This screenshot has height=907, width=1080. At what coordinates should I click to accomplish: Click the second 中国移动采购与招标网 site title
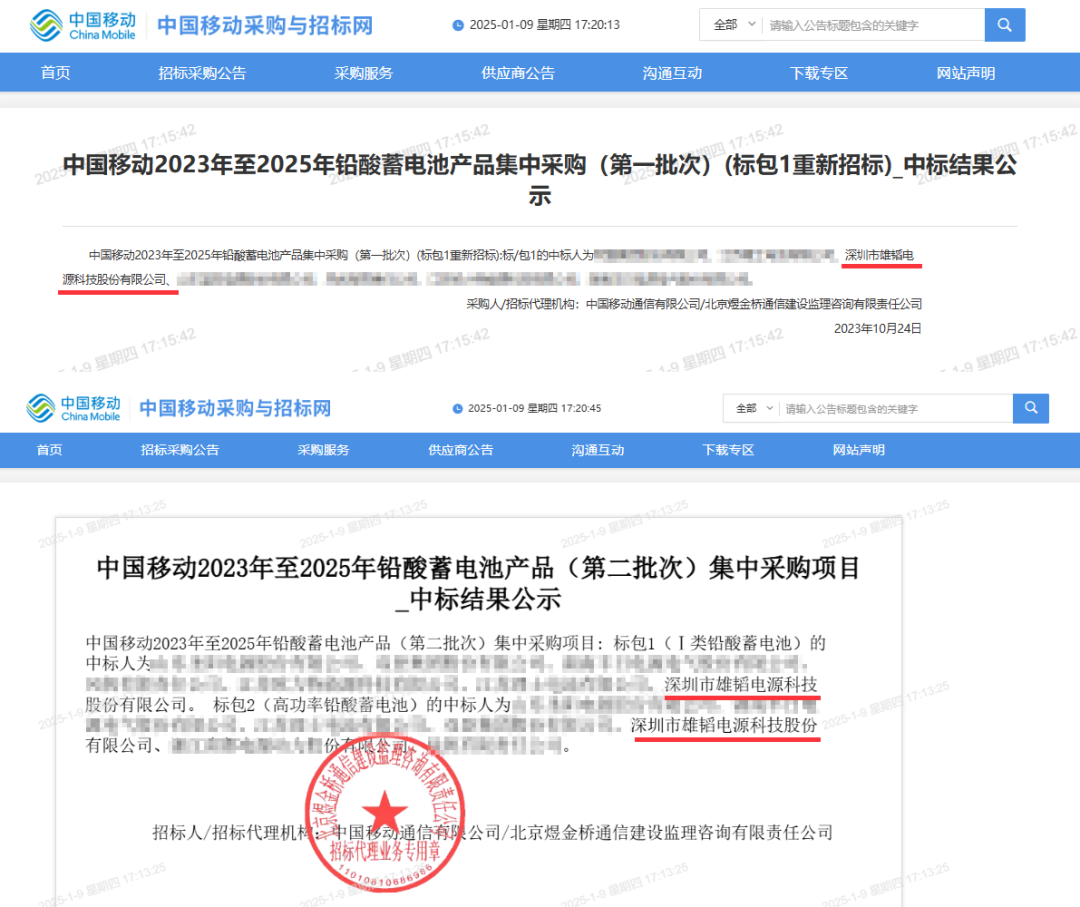tap(235, 408)
